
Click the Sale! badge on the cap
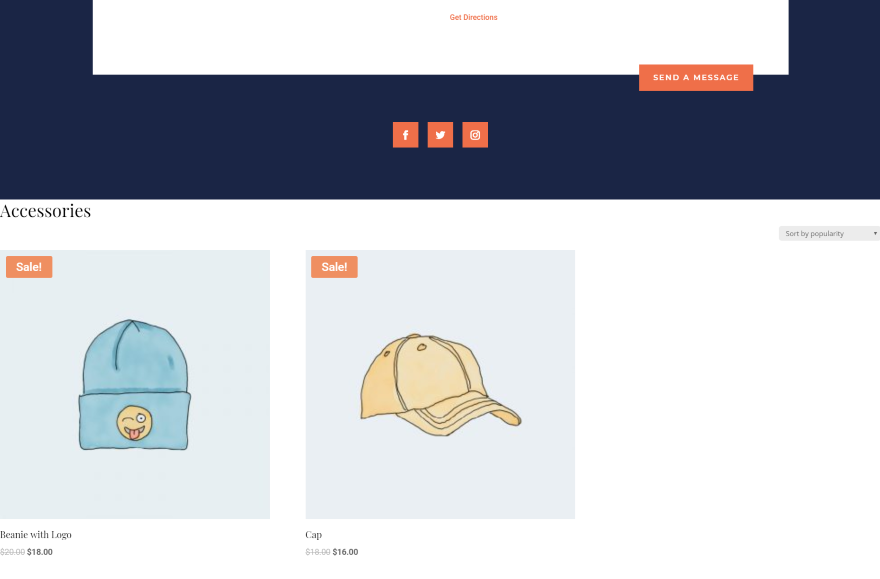334,267
